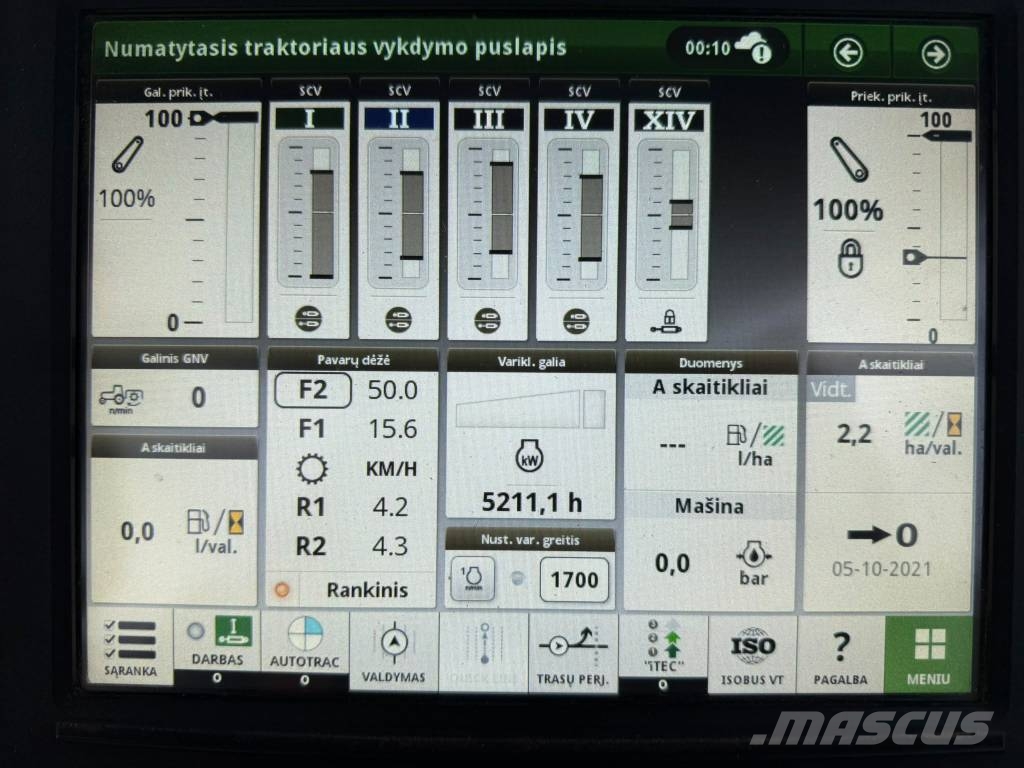This screenshot has width=1024, height=768.
Task: Select the SCV III label
Action: click(488, 120)
